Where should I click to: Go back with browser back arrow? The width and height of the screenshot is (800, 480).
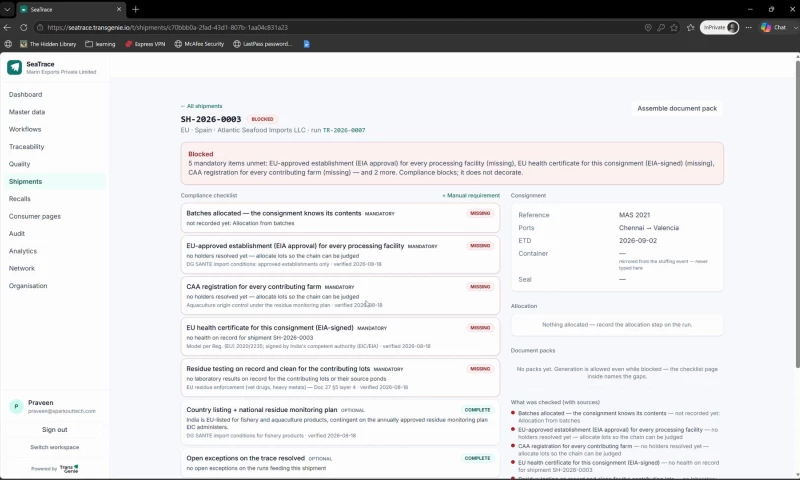coord(7,28)
